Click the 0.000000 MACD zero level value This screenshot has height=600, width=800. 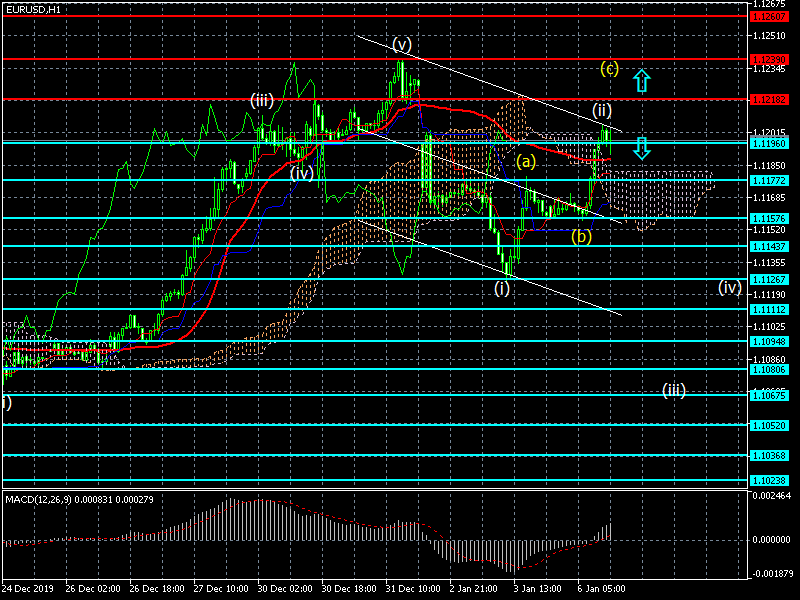[771, 540]
